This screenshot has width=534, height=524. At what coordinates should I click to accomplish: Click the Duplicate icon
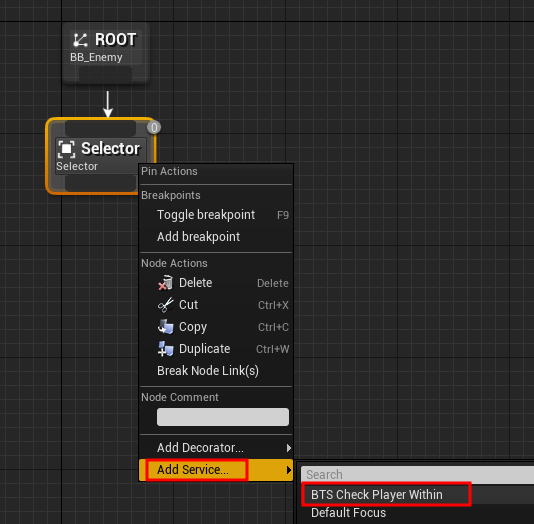point(166,349)
